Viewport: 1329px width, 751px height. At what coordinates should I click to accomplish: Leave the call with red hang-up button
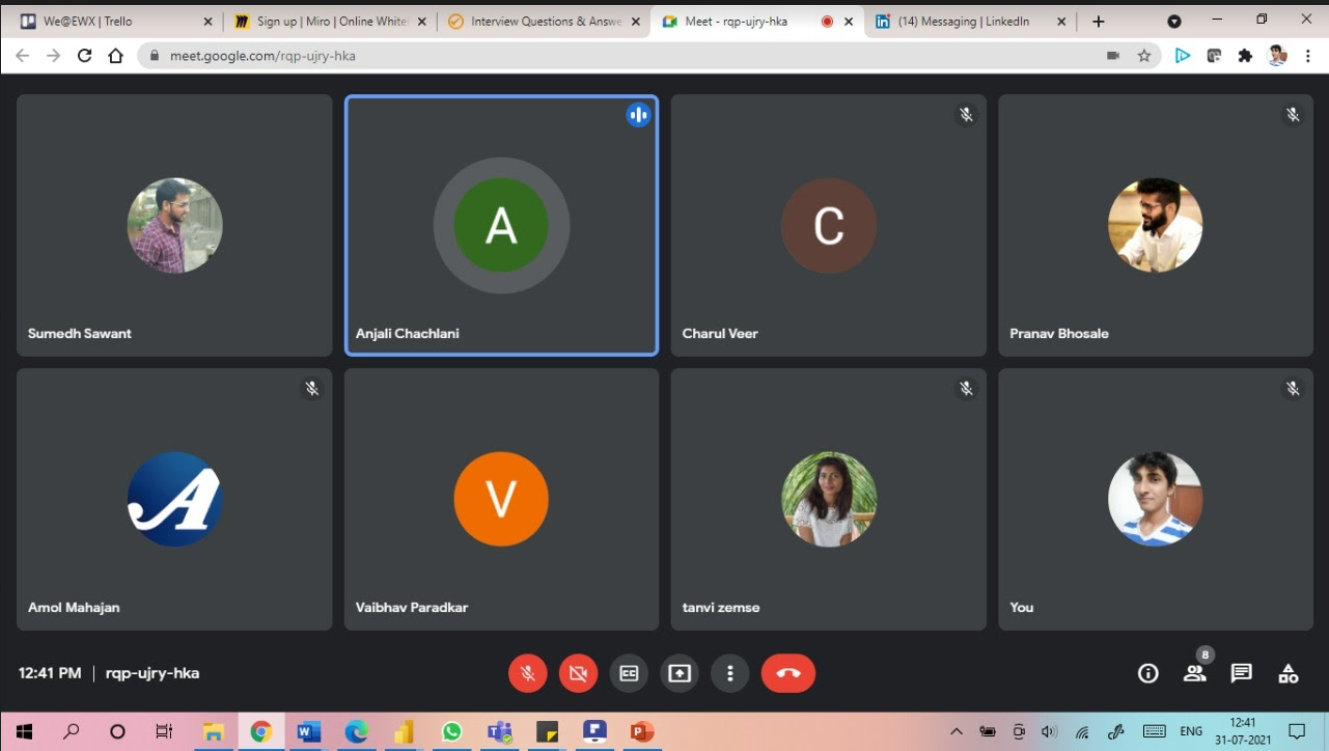click(x=788, y=673)
